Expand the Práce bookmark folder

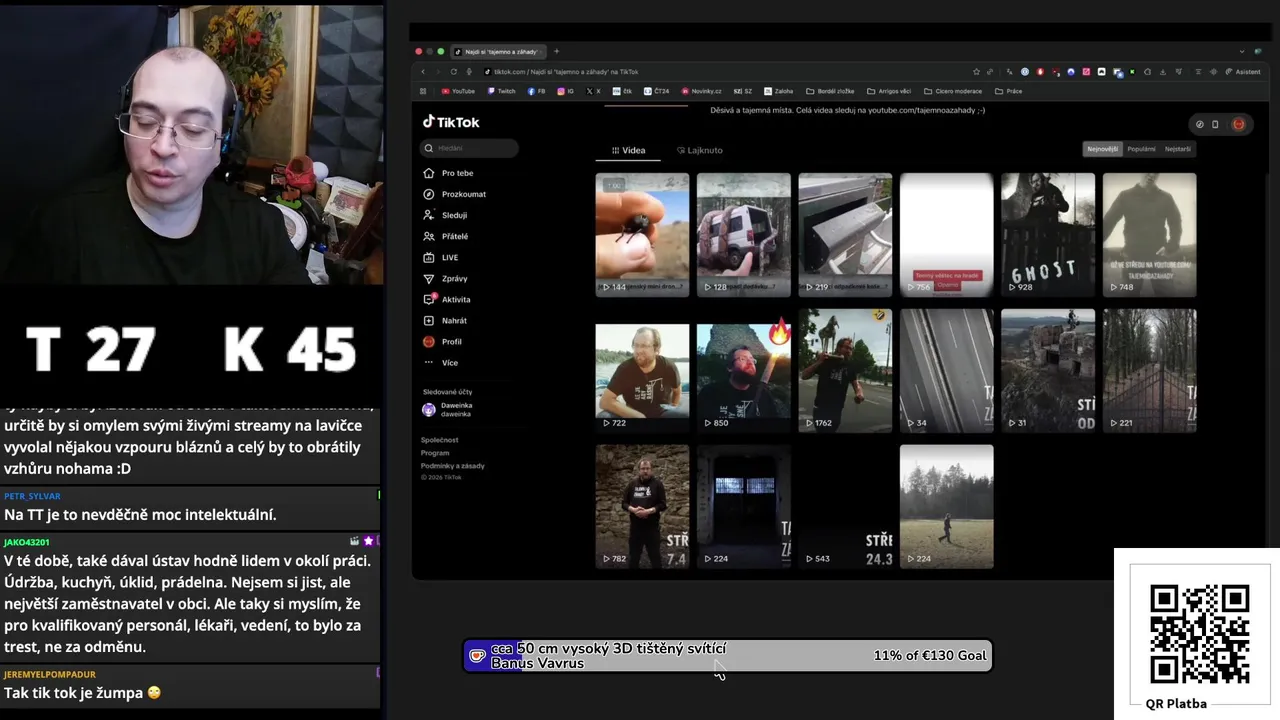pos(1009,91)
